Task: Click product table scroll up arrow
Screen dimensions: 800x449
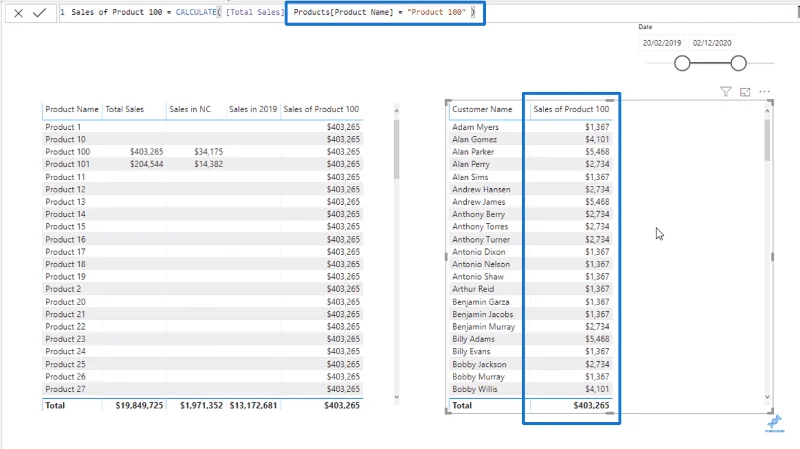Action: pyautogui.click(x=396, y=111)
